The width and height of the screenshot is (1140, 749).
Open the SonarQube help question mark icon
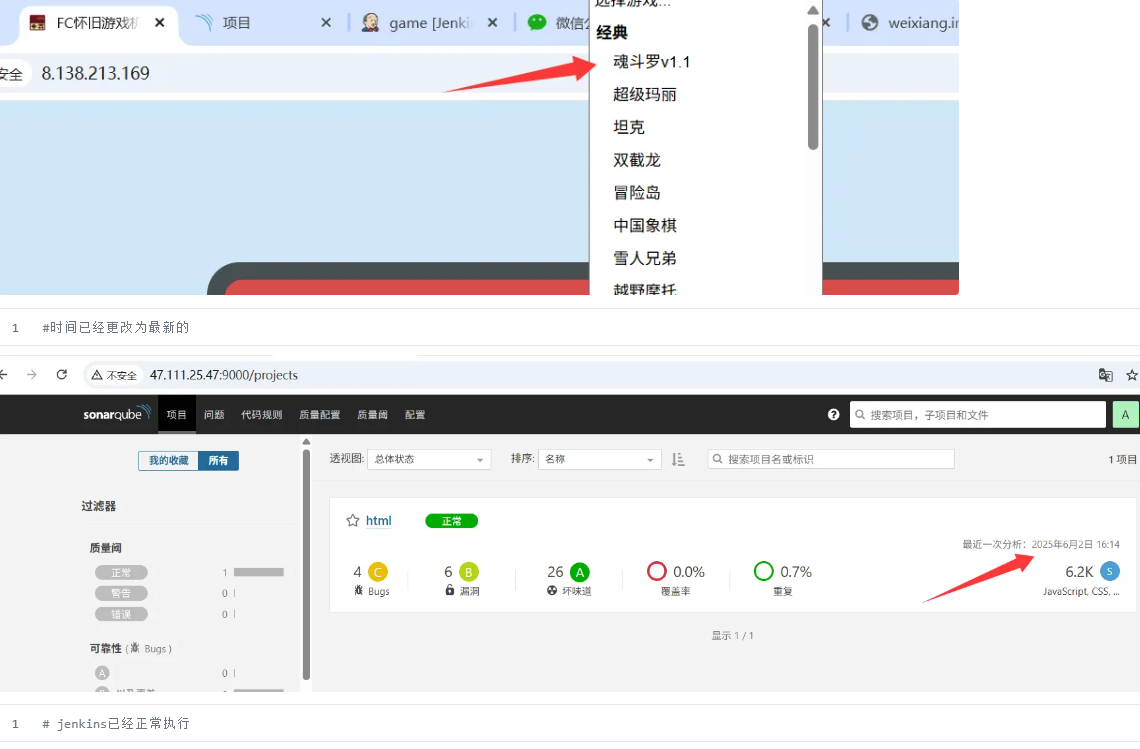(833, 414)
